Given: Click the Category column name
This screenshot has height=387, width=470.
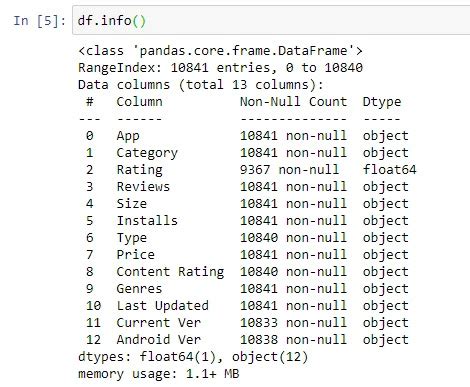Looking at the screenshot, I should coord(147,153).
